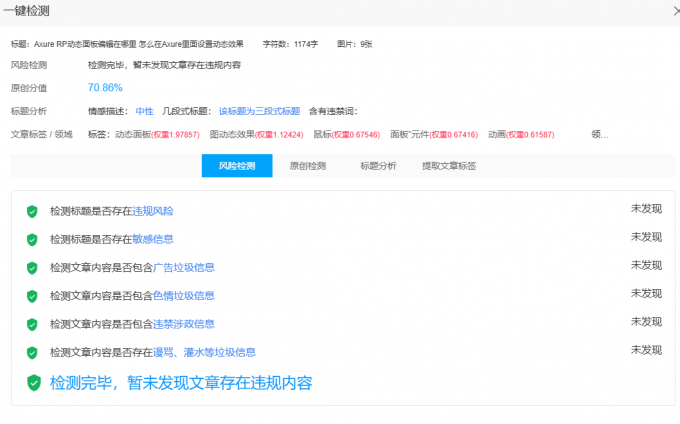This screenshot has height=424, width=680.
Task: Click 未发现 result for 谩骂、灌水 row
Action: (646, 350)
